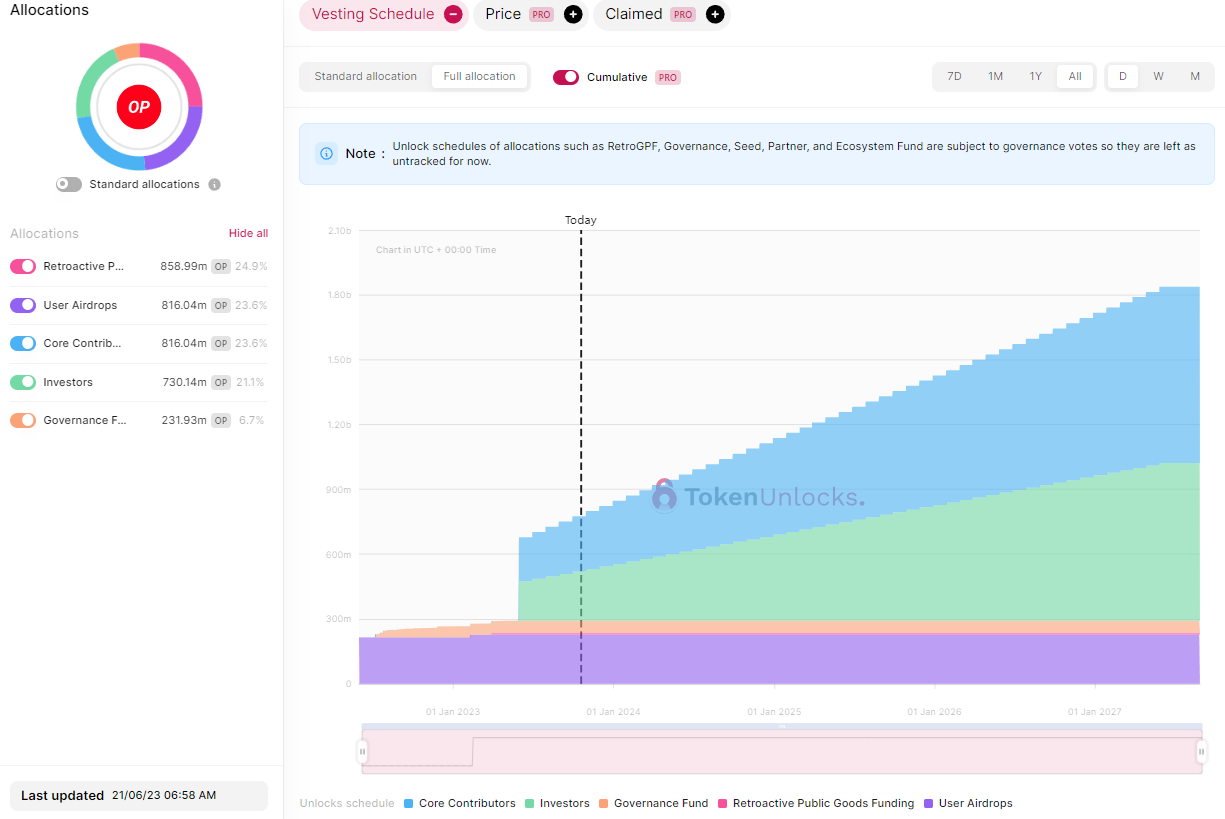This screenshot has height=819, width=1225.
Task: Click the 730.14m Investors value
Action: 185,382
